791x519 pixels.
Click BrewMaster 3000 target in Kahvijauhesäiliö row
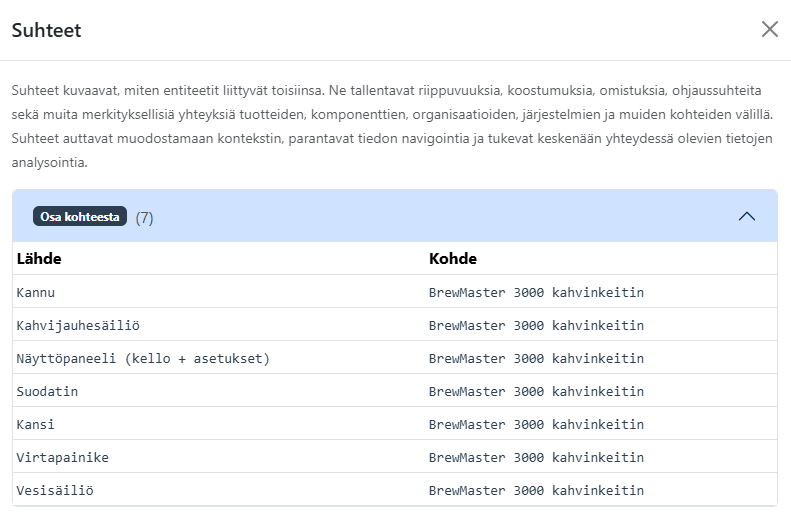coord(536,325)
